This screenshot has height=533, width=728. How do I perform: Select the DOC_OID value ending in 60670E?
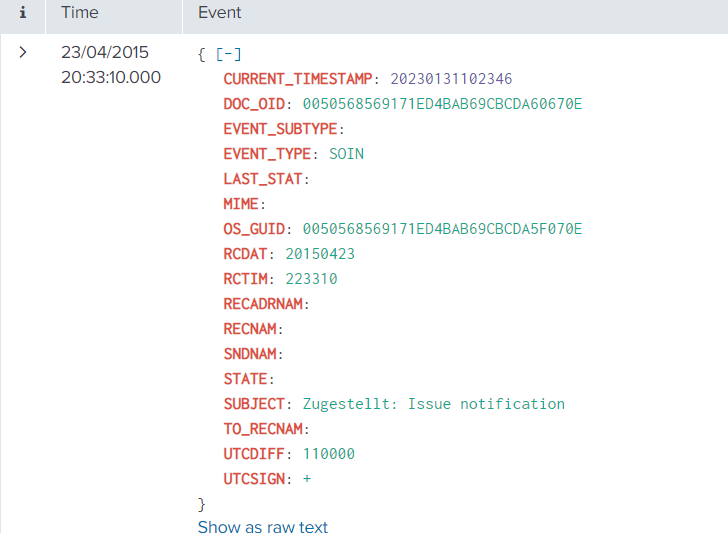442,104
